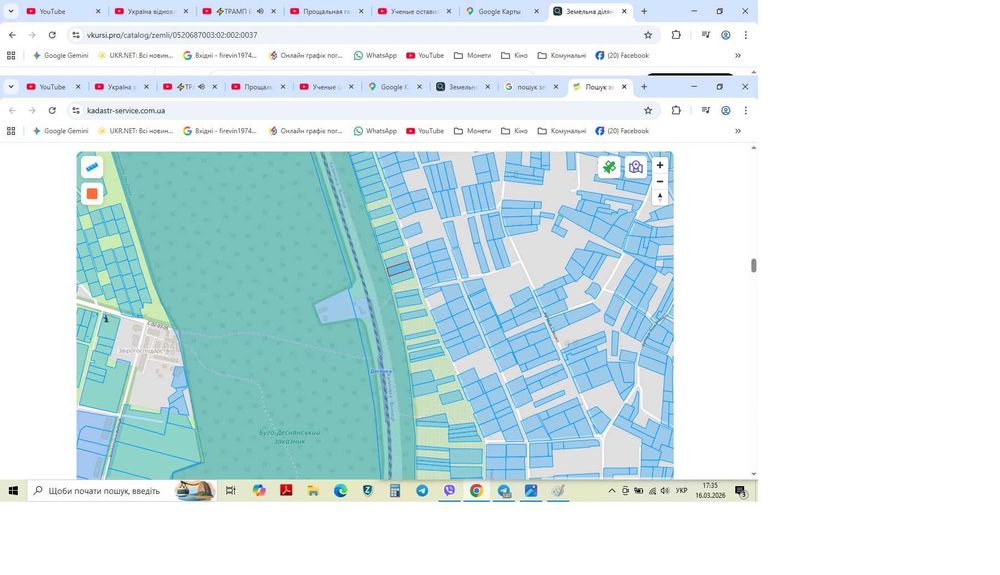Open WhatsApp bookmark in front window
This screenshot has height=575, width=1000.
(376, 131)
